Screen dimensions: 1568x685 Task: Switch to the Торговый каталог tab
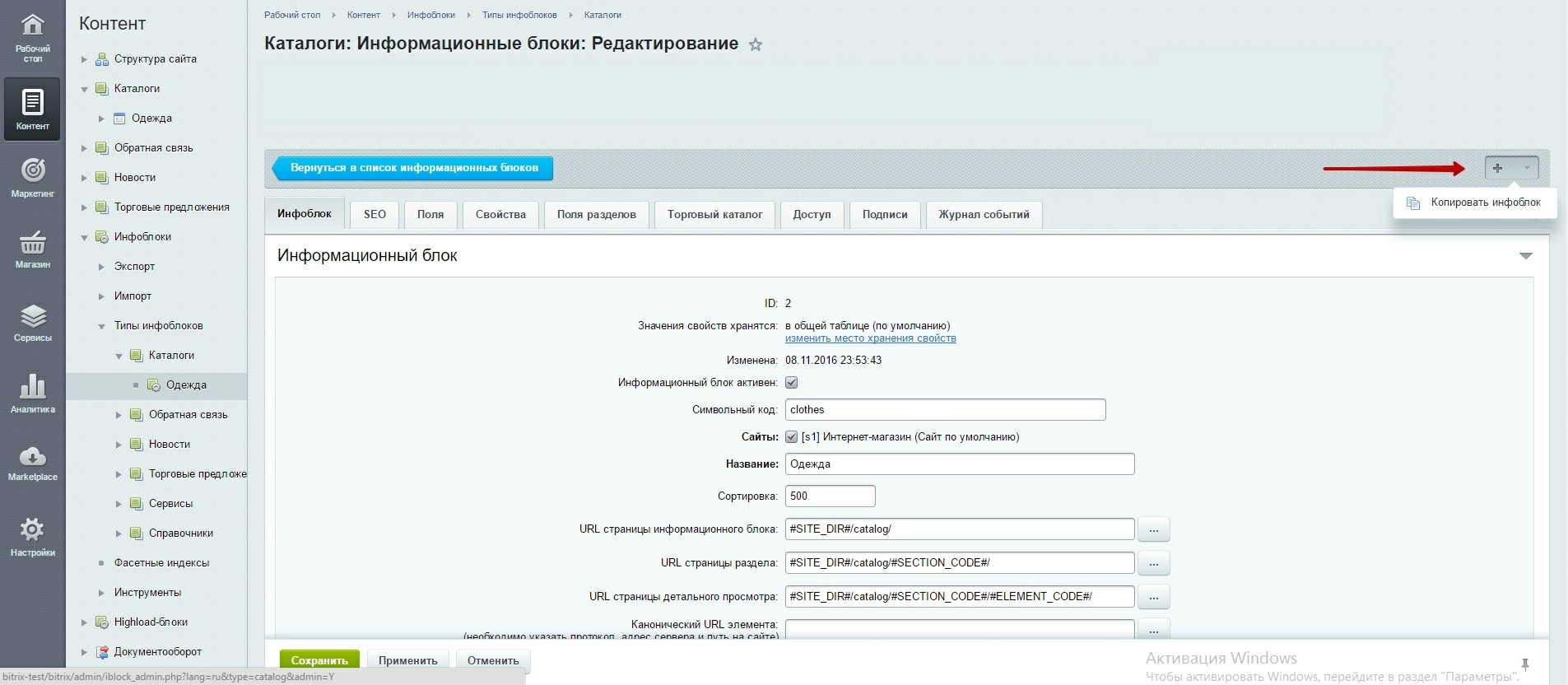point(714,215)
